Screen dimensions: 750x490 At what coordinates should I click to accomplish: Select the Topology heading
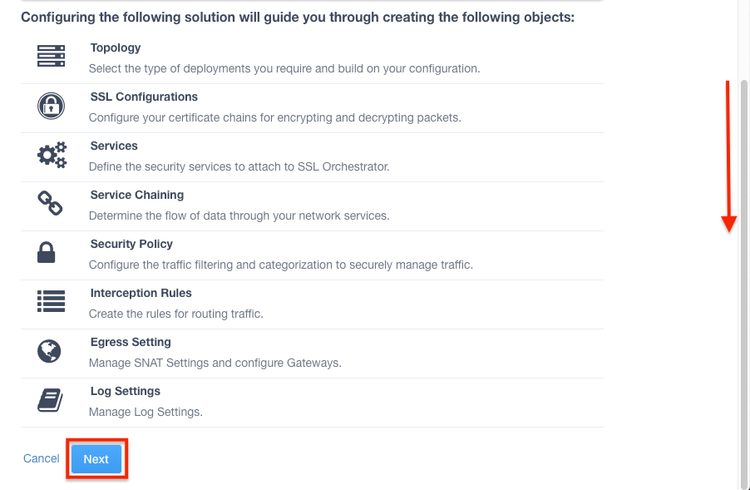(115, 48)
